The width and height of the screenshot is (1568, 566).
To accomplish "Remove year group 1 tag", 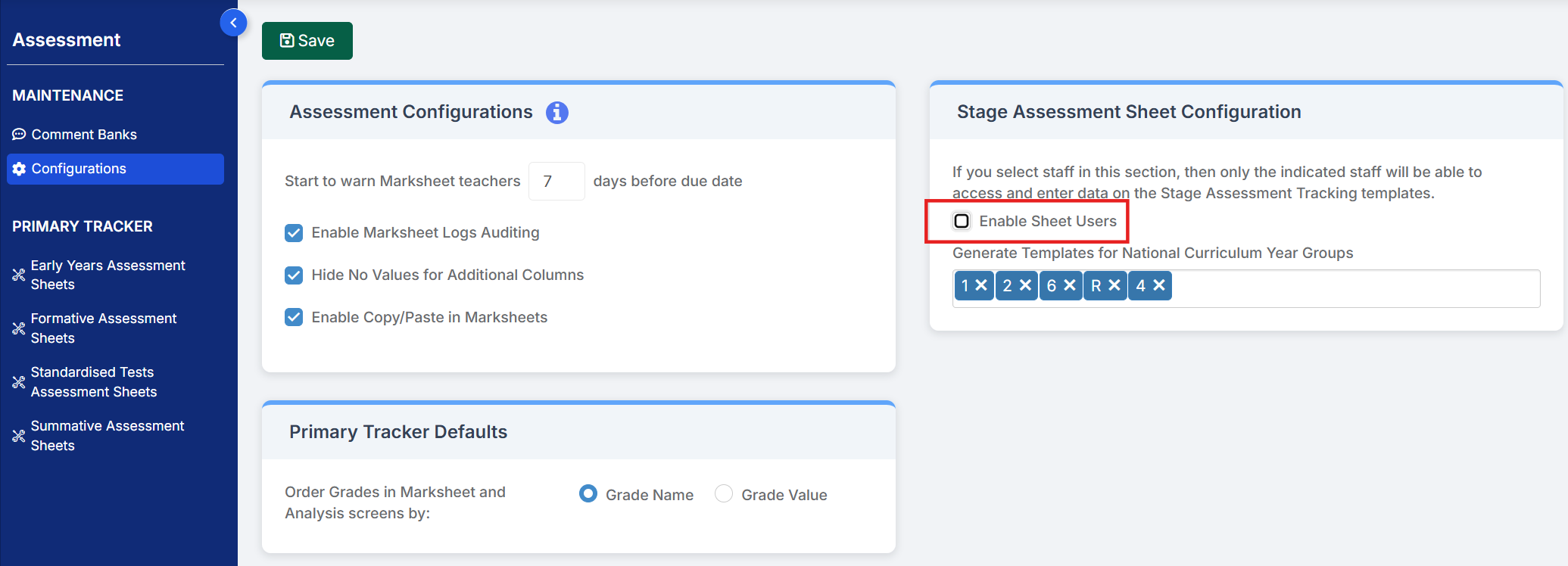I will pyautogui.click(x=981, y=285).
